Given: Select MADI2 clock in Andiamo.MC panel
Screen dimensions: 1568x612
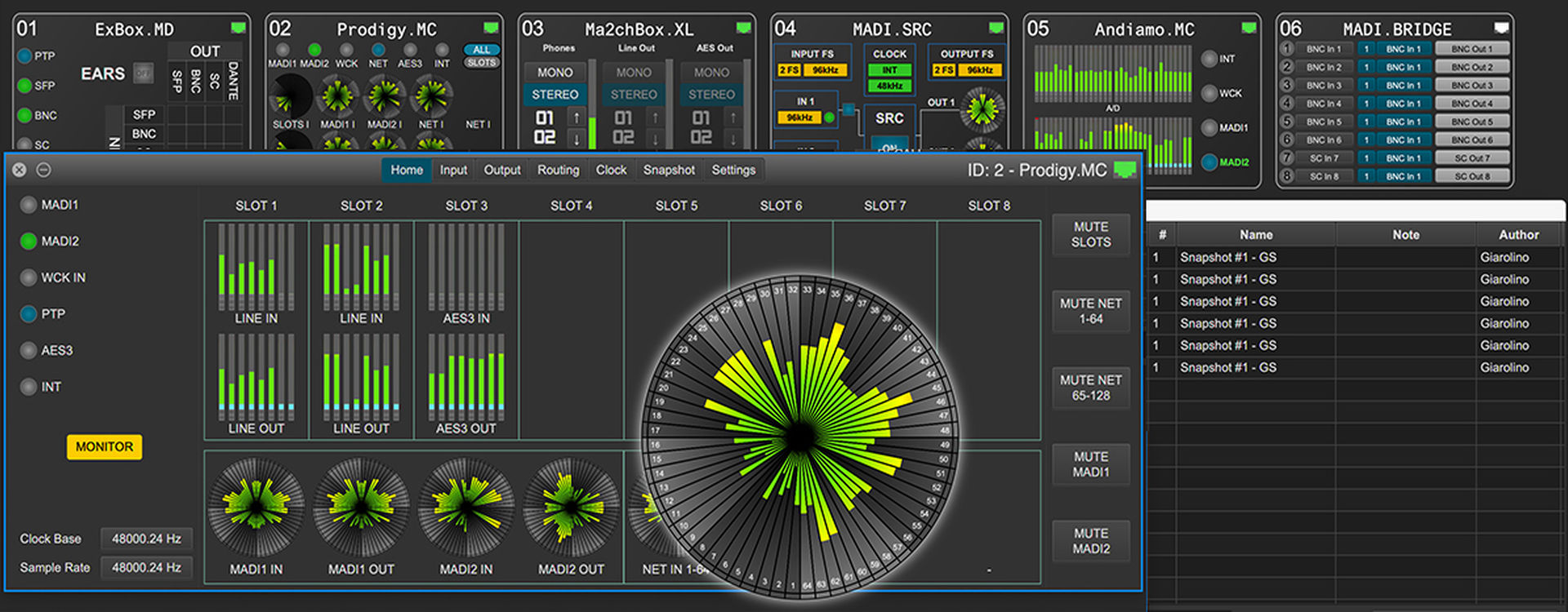Looking at the screenshot, I should pos(1209,162).
